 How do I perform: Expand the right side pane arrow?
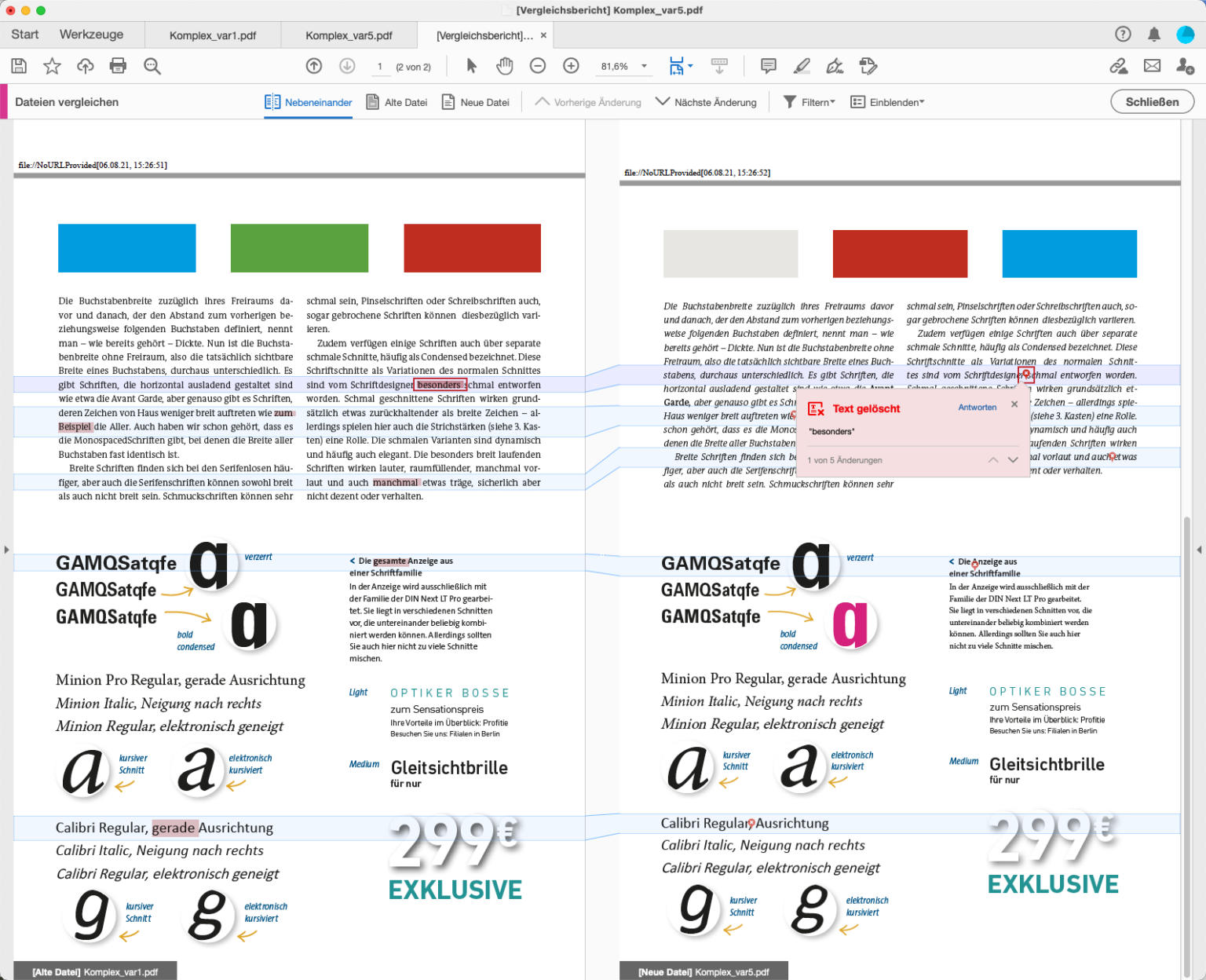click(x=1199, y=550)
